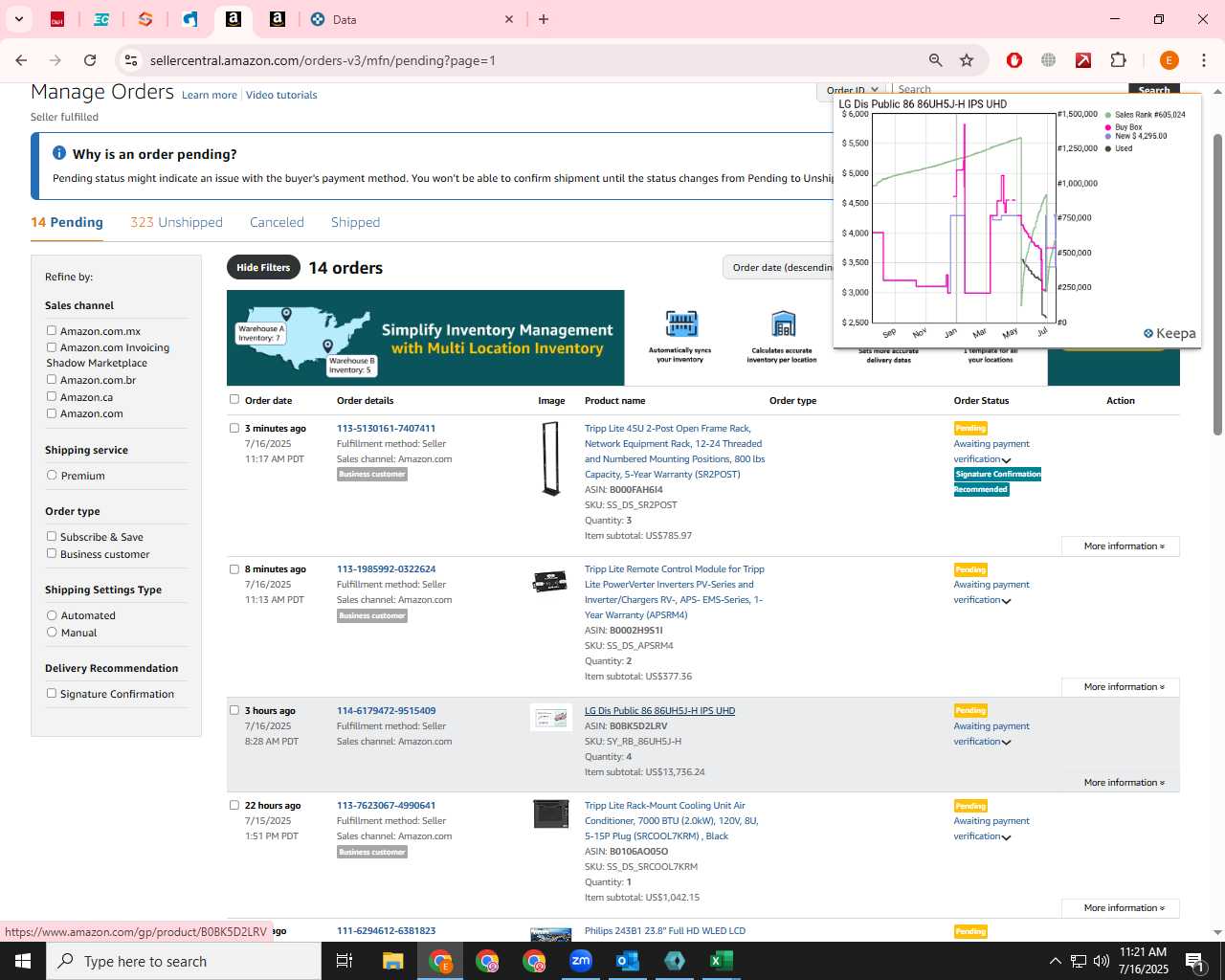Open Task View on the taskbar

[x=345, y=961]
